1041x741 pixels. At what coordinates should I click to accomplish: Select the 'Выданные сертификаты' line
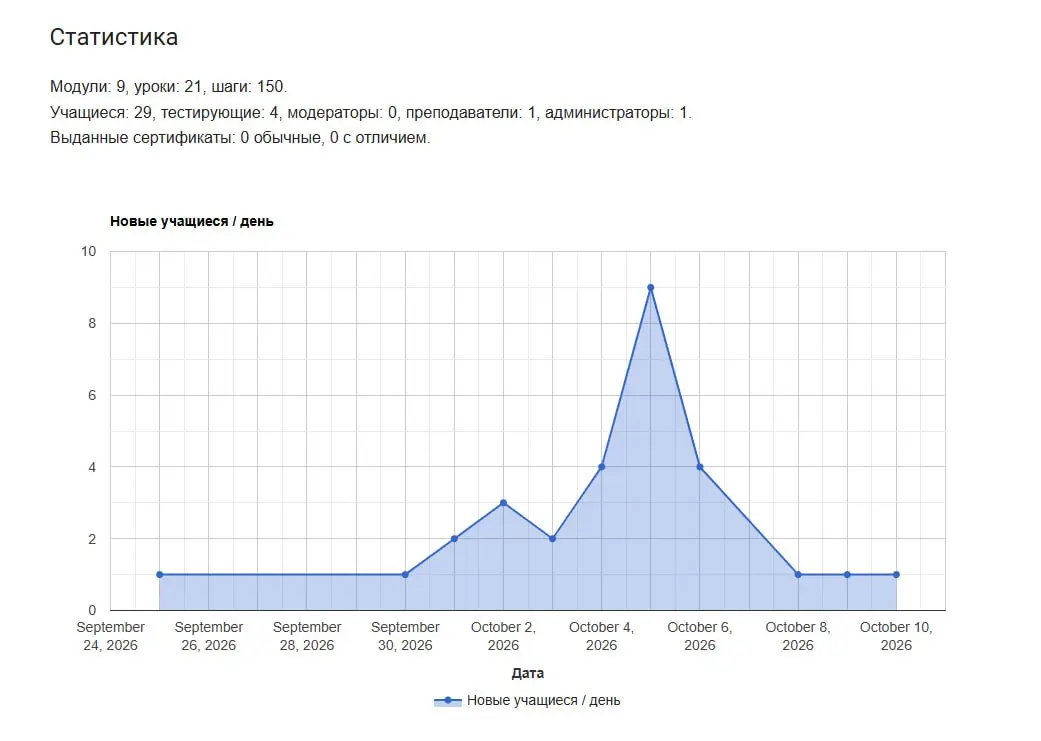coord(240,137)
